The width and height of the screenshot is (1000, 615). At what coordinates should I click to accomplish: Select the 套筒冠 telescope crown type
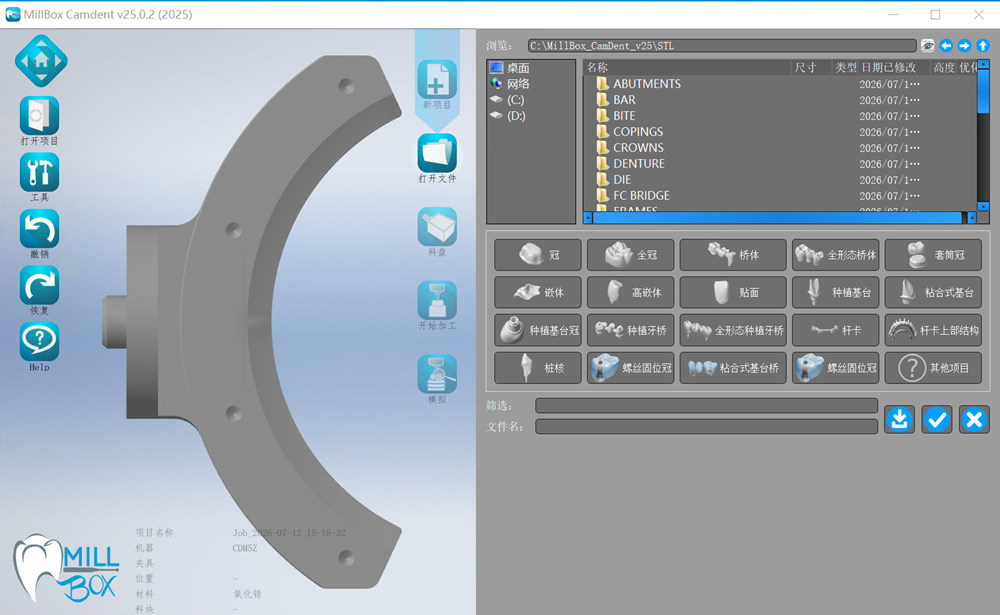pyautogui.click(x=933, y=255)
